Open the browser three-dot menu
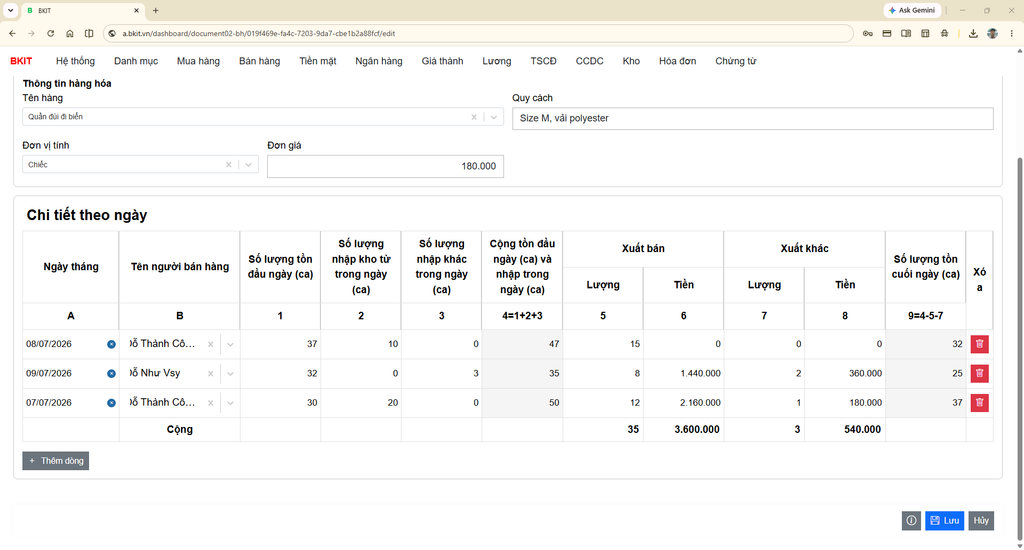 (1012, 33)
